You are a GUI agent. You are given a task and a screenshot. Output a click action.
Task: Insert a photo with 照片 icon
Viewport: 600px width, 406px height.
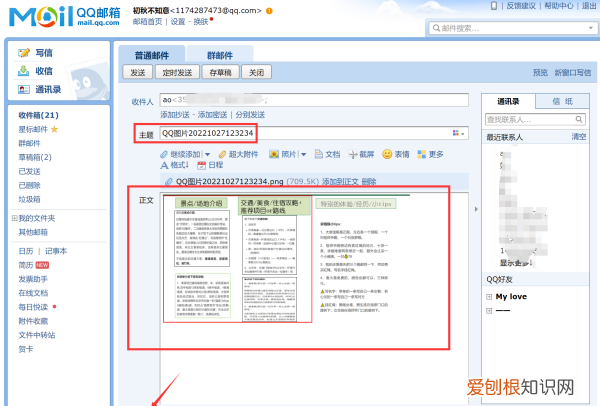[x=274, y=154]
